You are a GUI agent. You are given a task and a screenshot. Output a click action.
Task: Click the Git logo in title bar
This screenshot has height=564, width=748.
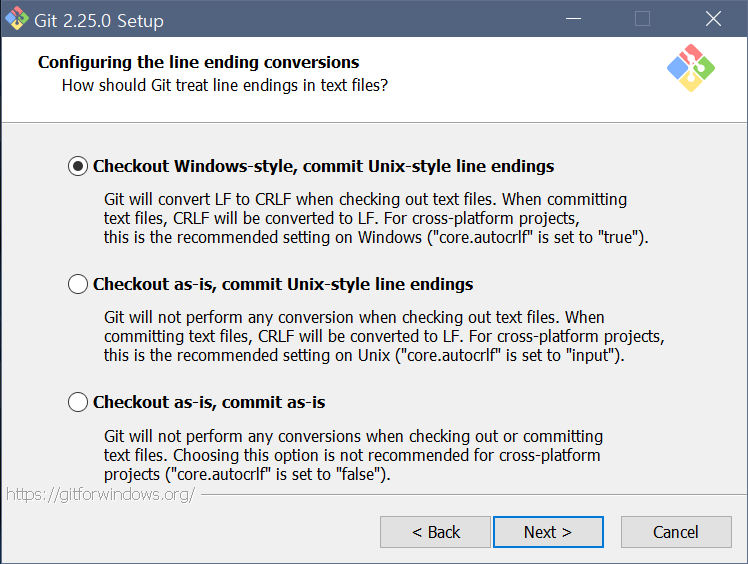coord(17,19)
